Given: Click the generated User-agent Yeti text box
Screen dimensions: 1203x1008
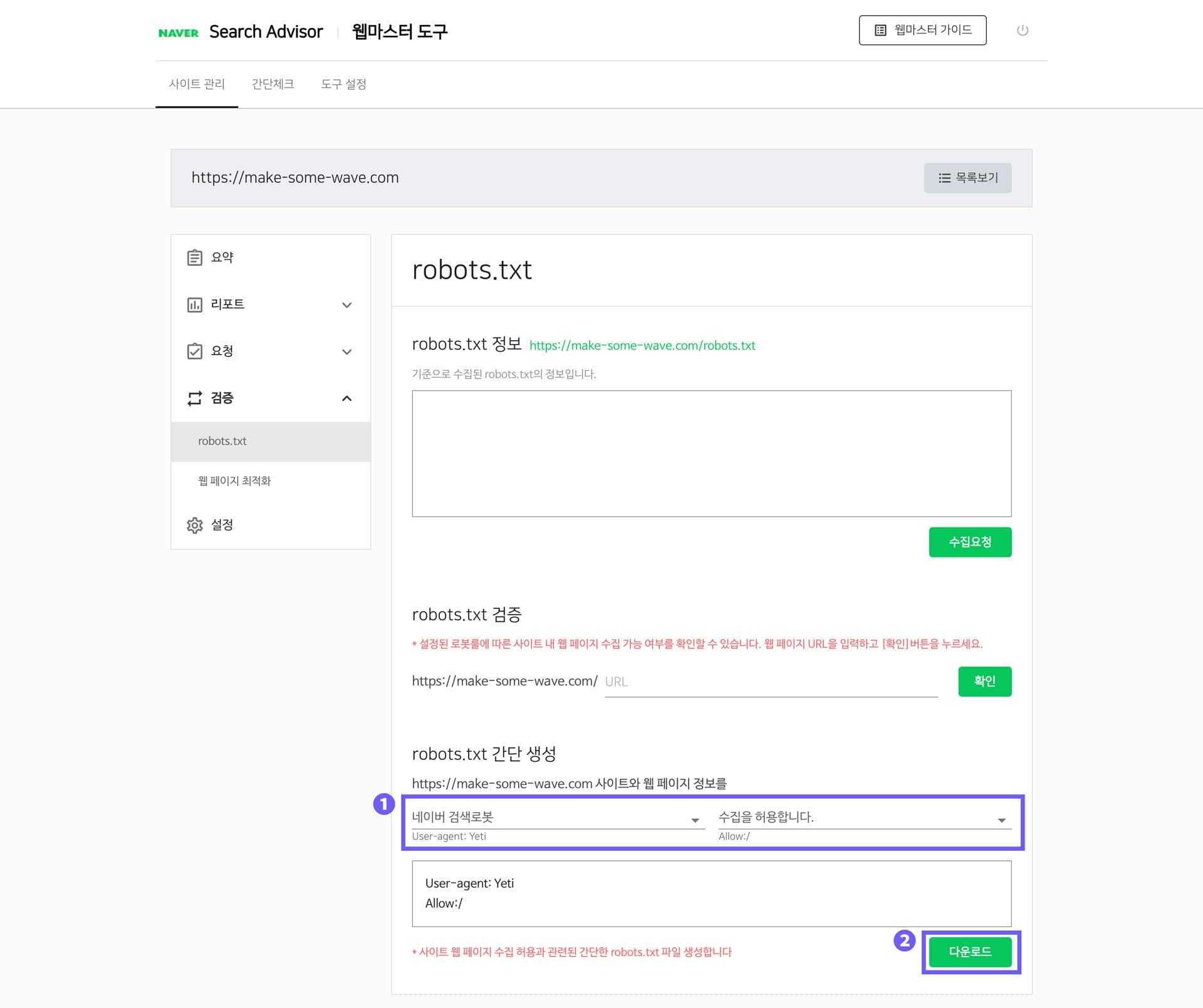Looking at the screenshot, I should pyautogui.click(x=712, y=894).
